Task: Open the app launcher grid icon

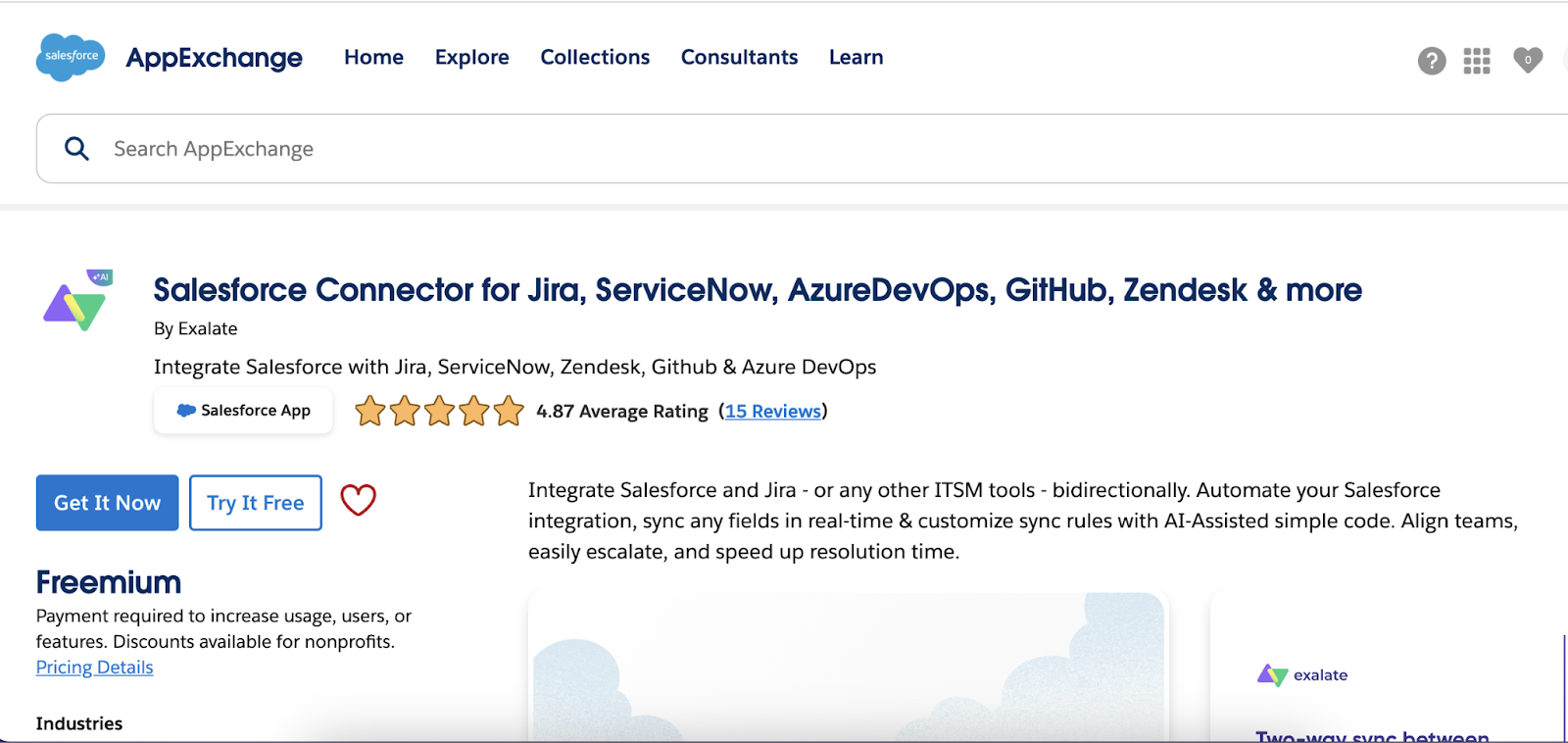Action: click(1477, 61)
